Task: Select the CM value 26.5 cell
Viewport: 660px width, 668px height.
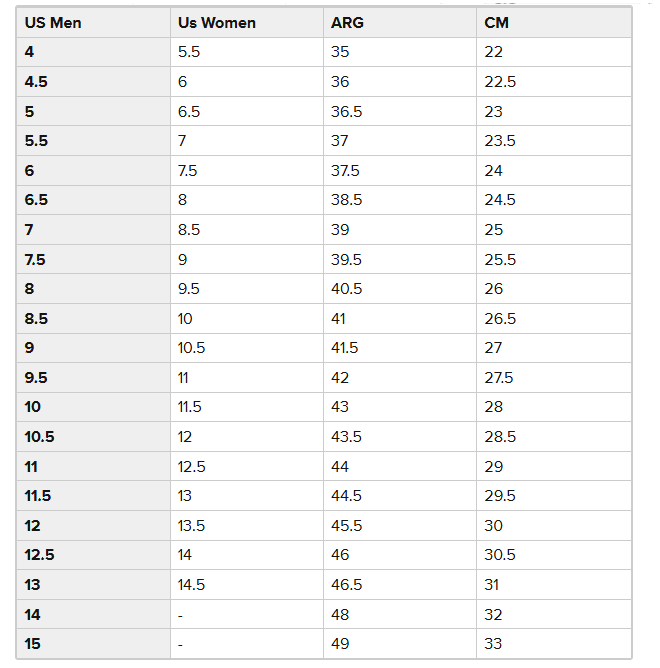Action: [499, 319]
